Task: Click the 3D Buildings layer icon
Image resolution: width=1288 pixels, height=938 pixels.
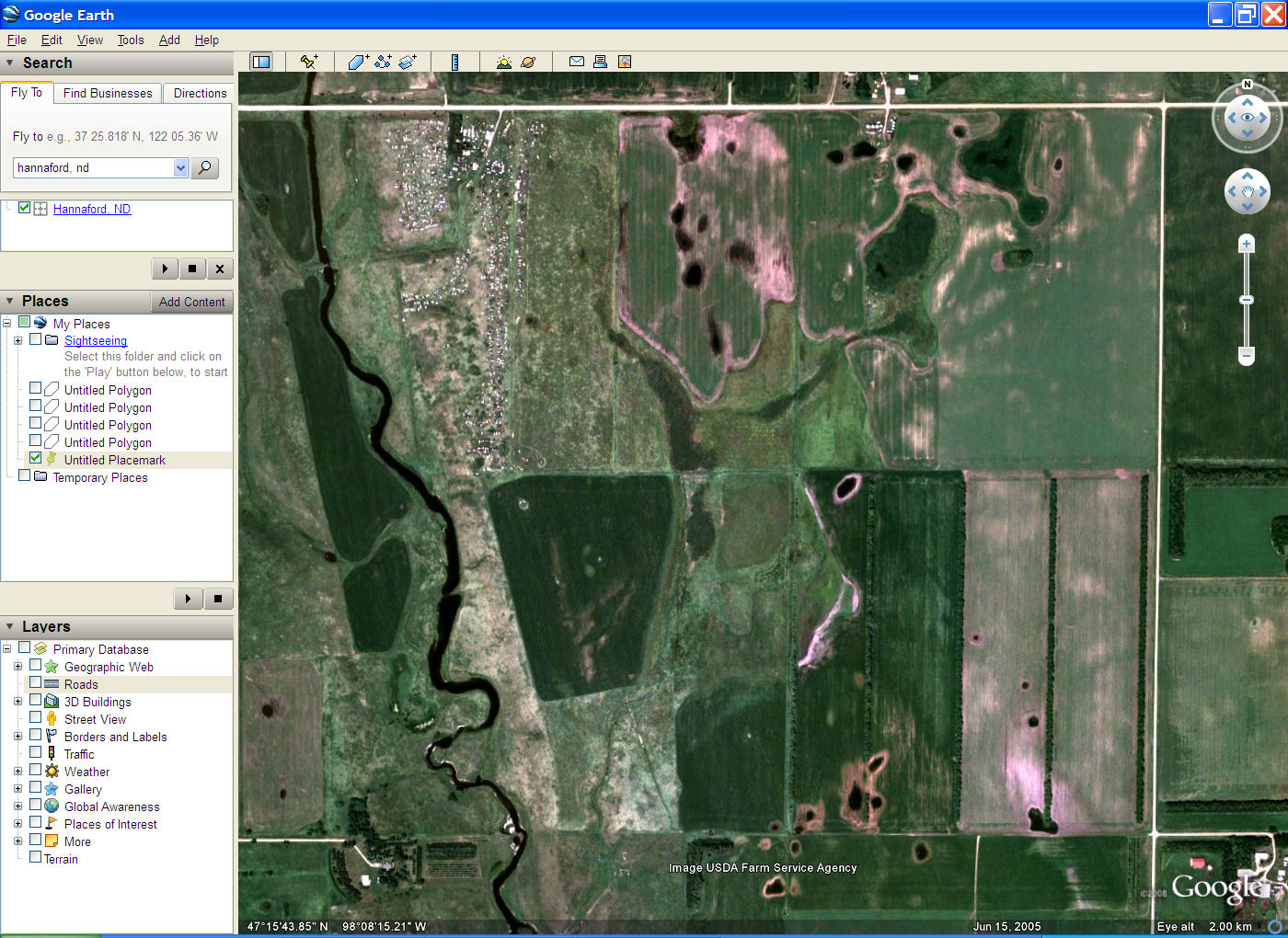Action: 52,701
